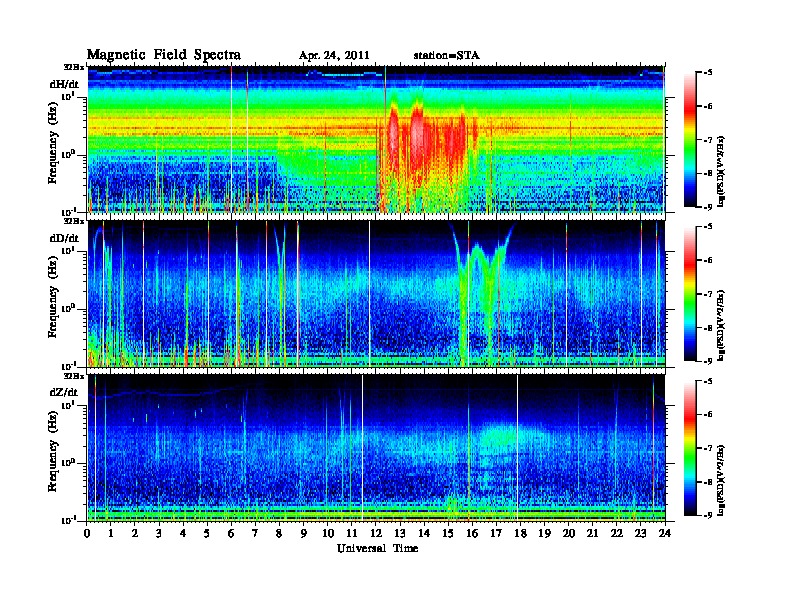Image resolution: width=792 pixels, height=612 pixels.
Task: Click the dD/dt spectrogram color bar
Action: click(x=690, y=294)
